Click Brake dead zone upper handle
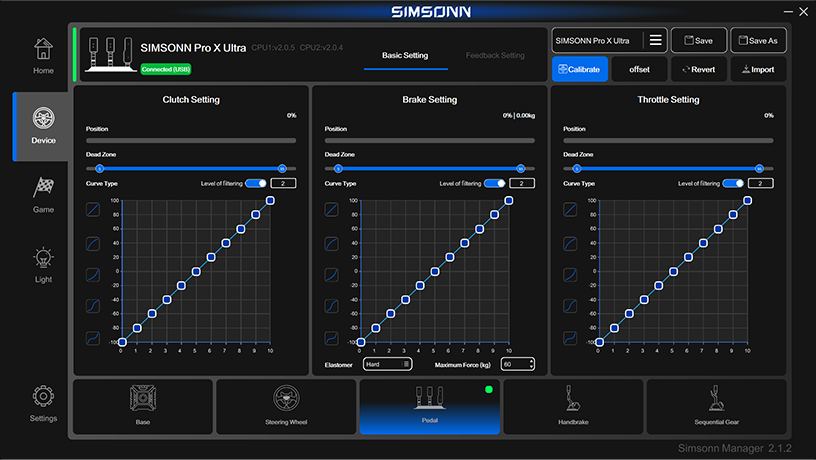816x460 pixels. [x=520, y=169]
